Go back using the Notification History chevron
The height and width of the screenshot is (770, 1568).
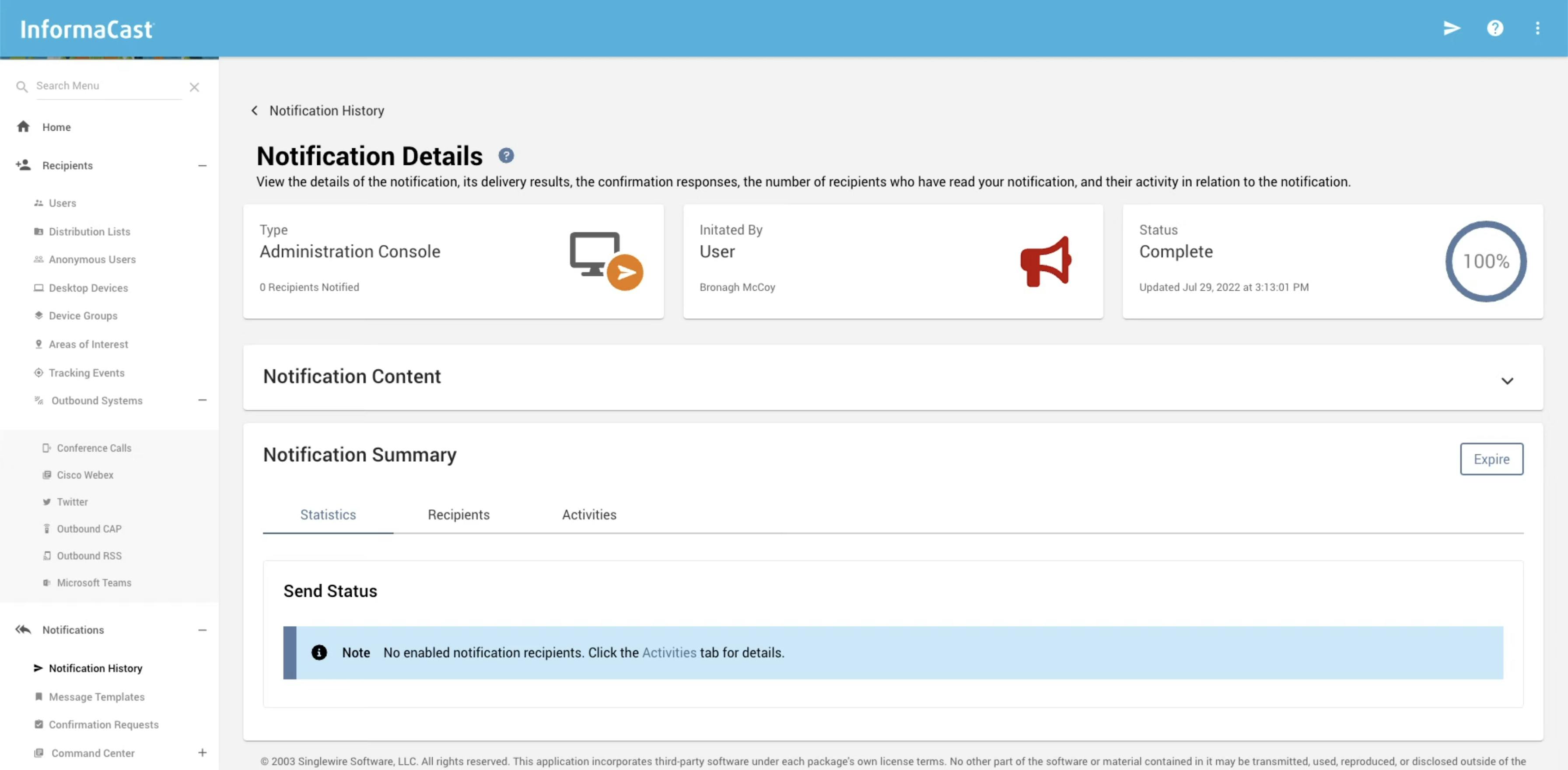(x=255, y=110)
